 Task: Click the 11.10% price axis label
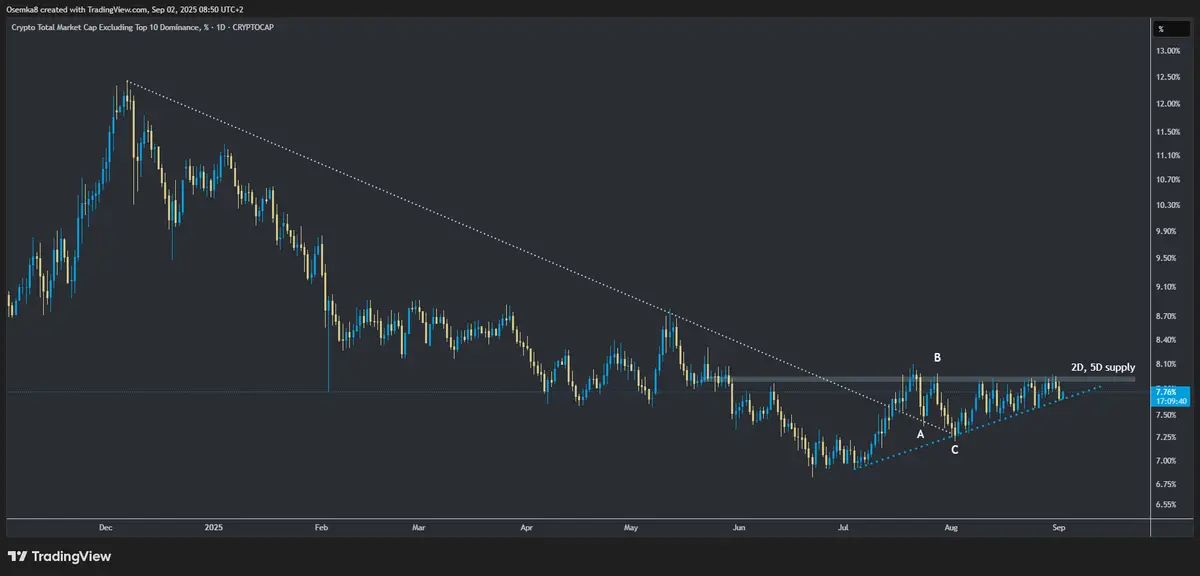click(1168, 156)
